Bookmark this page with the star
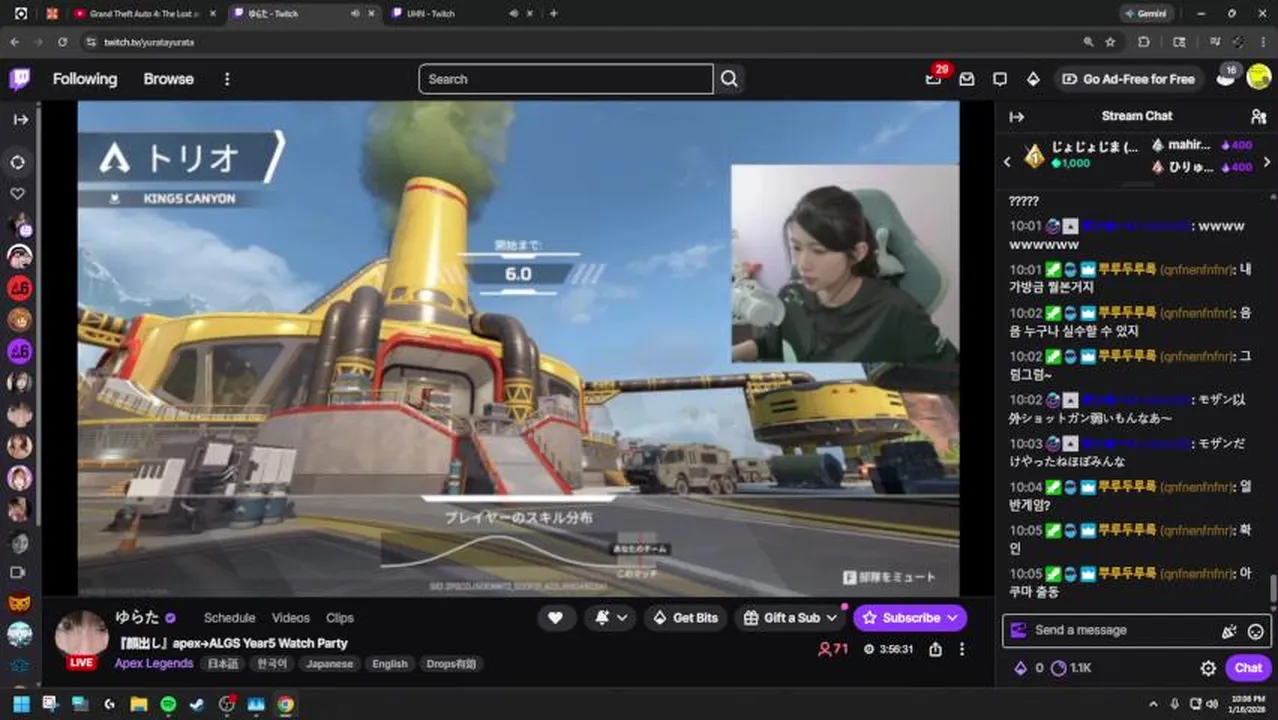The height and width of the screenshot is (720, 1278). point(1110,42)
